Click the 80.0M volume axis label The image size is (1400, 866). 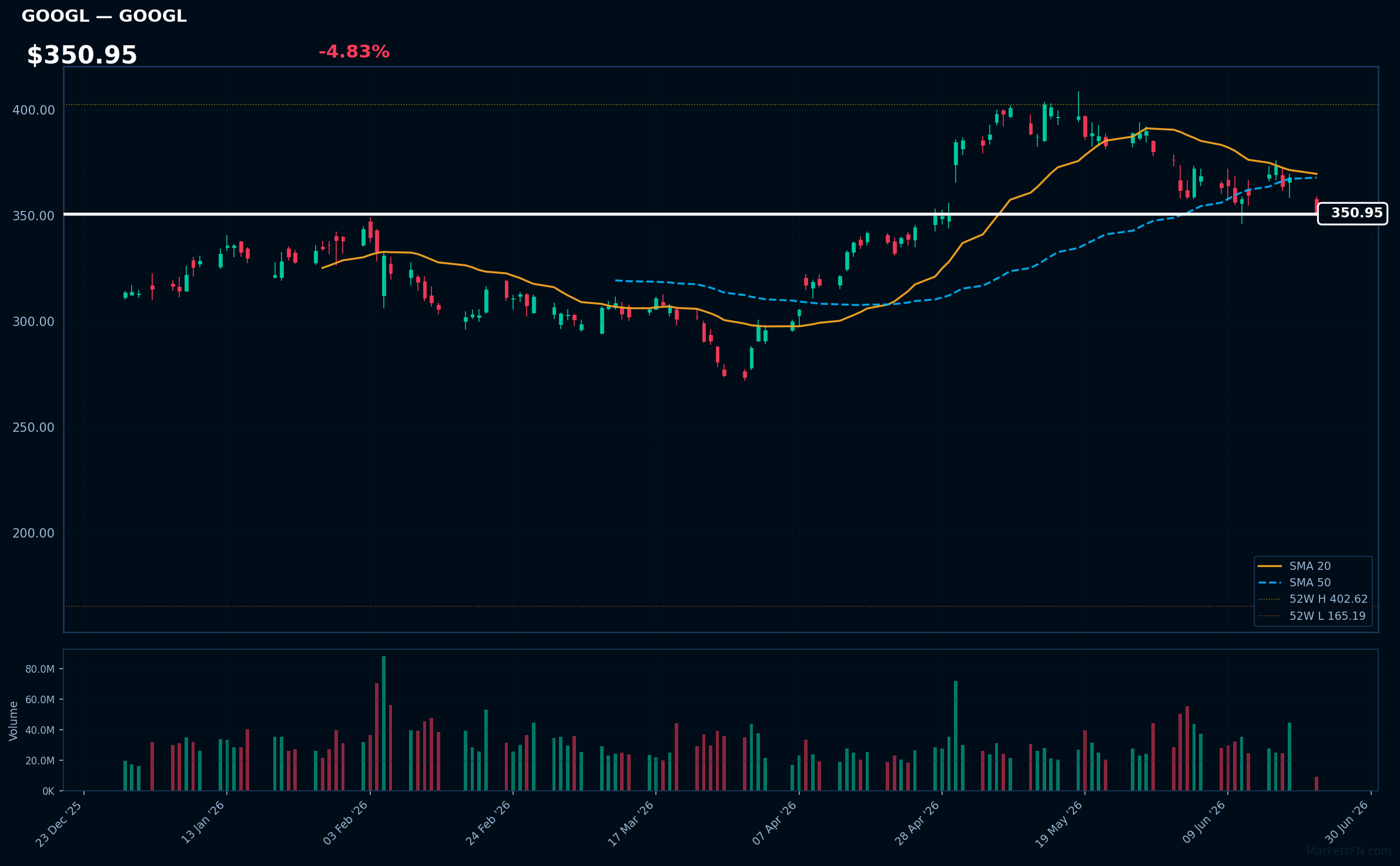point(40,669)
